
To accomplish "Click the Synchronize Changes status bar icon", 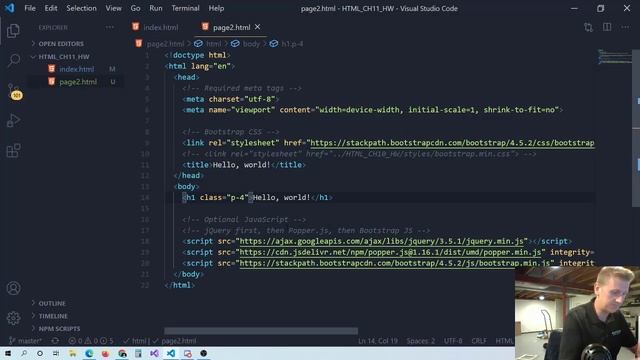I will pyautogui.click(x=55, y=340).
